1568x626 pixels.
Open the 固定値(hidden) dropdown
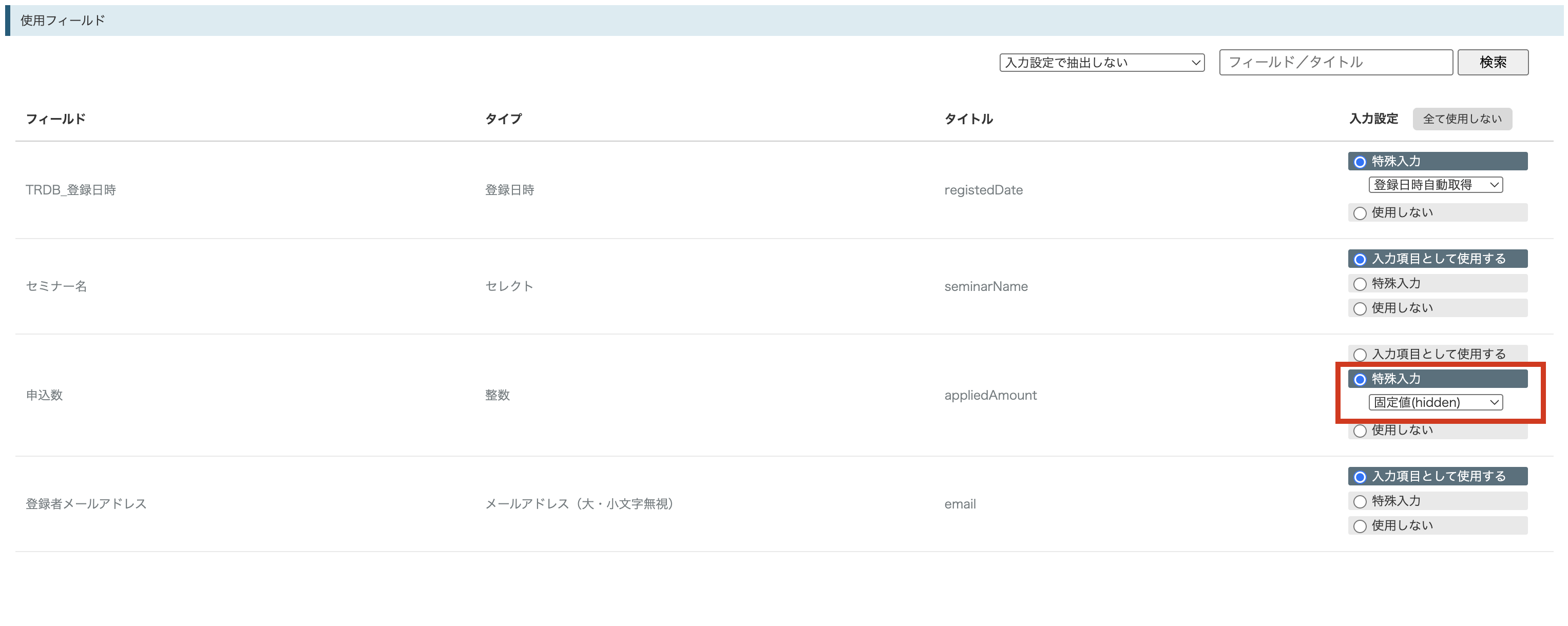(x=1436, y=402)
